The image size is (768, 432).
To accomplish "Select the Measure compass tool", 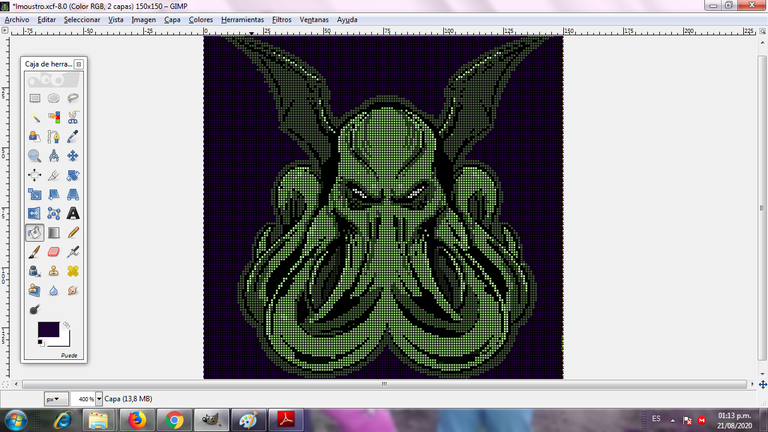I will [53, 156].
